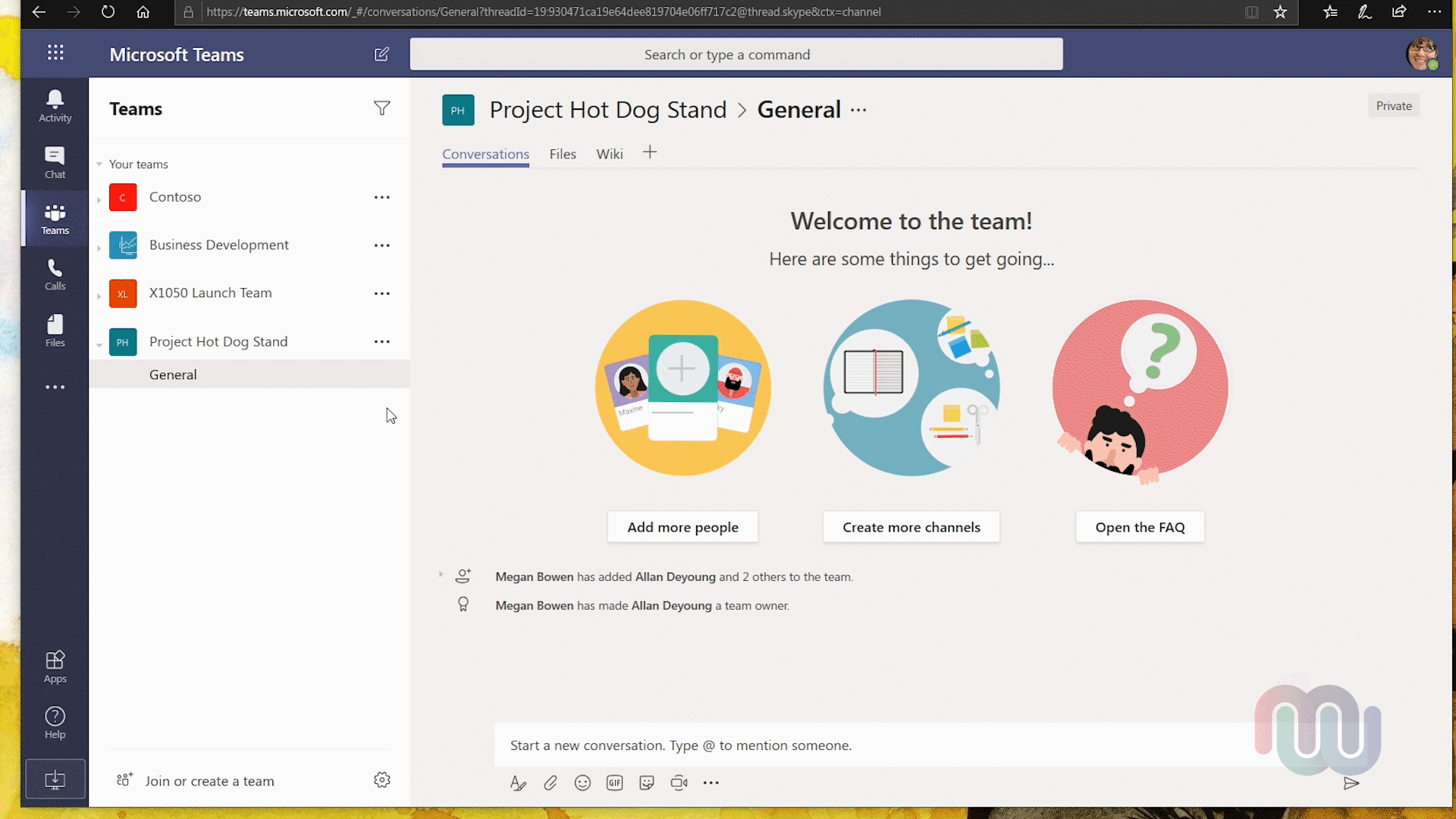Expand the Business Development team arrow
This screenshot has width=1456, height=819.
pyautogui.click(x=99, y=248)
